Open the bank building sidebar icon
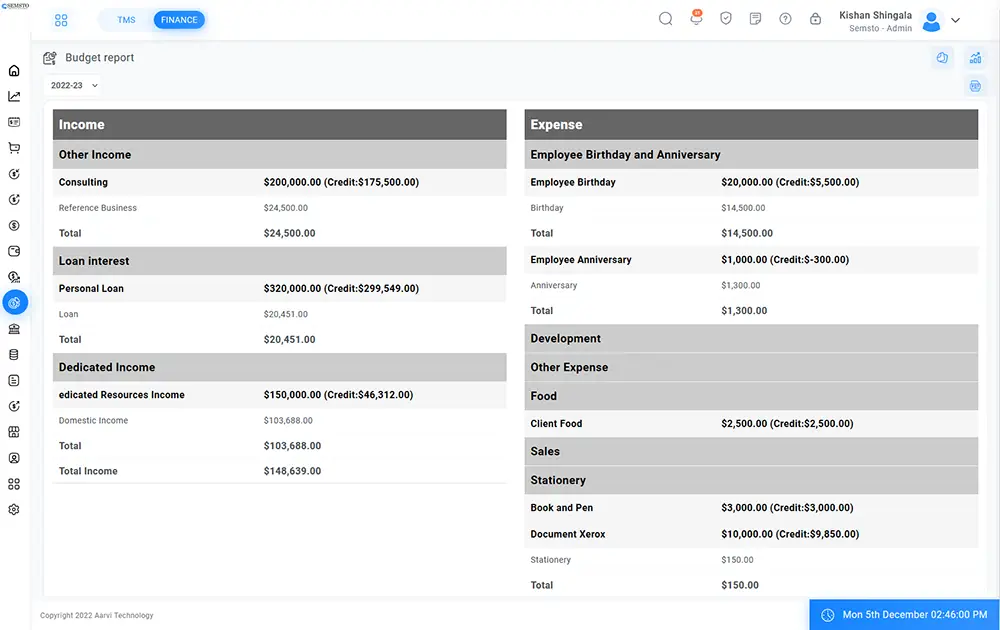The image size is (1000, 630). tap(14, 329)
